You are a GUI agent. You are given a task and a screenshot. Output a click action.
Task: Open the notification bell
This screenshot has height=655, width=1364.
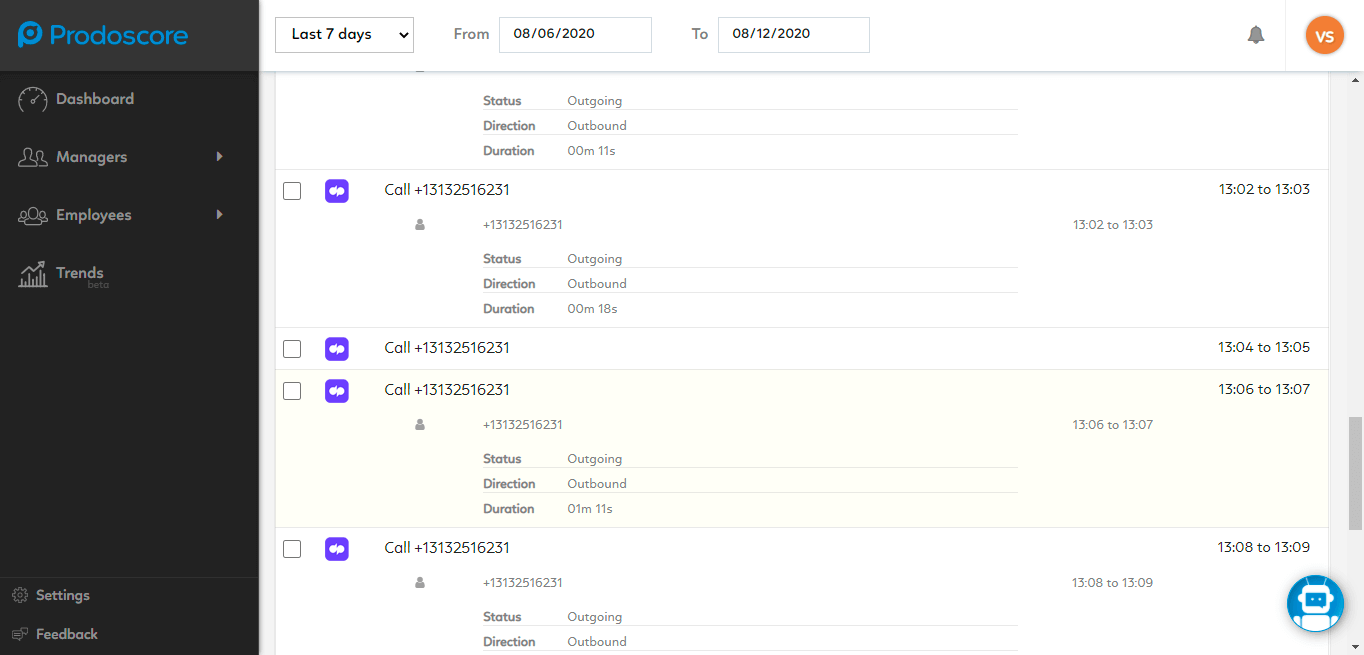click(x=1256, y=34)
